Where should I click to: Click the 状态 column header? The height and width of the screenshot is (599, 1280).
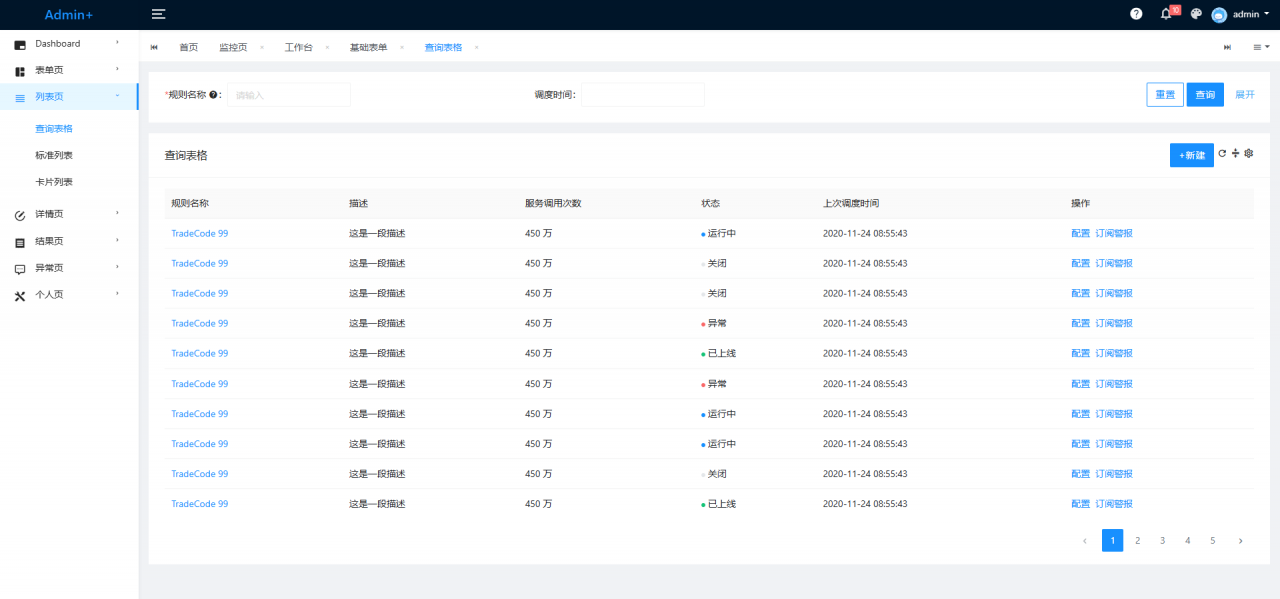pos(710,204)
